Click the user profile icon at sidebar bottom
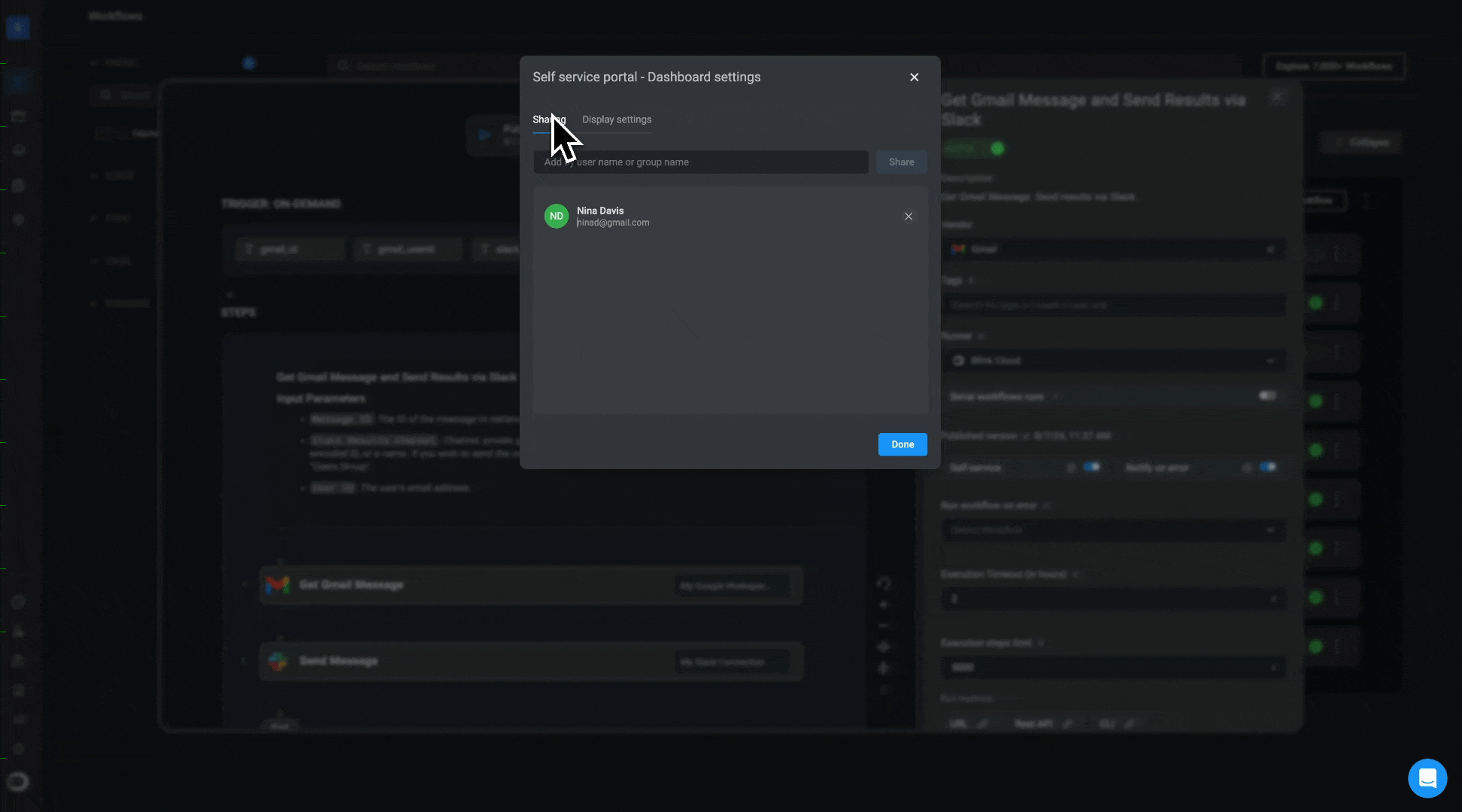Image resolution: width=1462 pixels, height=812 pixels. (18, 782)
